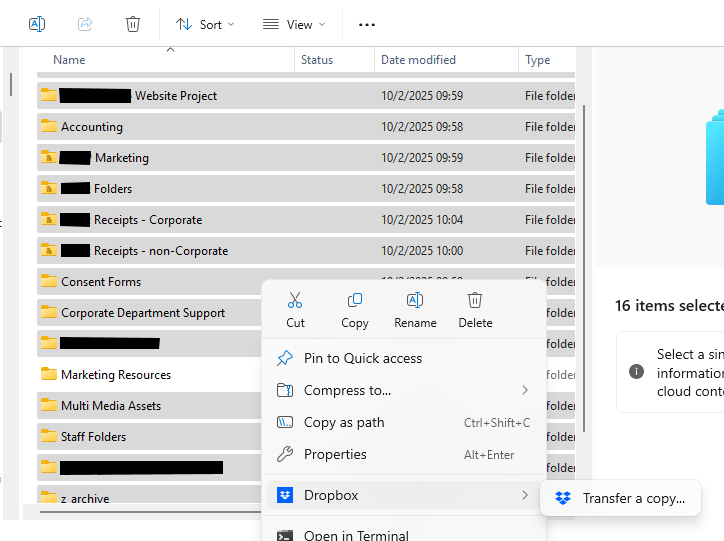Select Copy as path
The width and height of the screenshot is (724, 541).
click(344, 422)
